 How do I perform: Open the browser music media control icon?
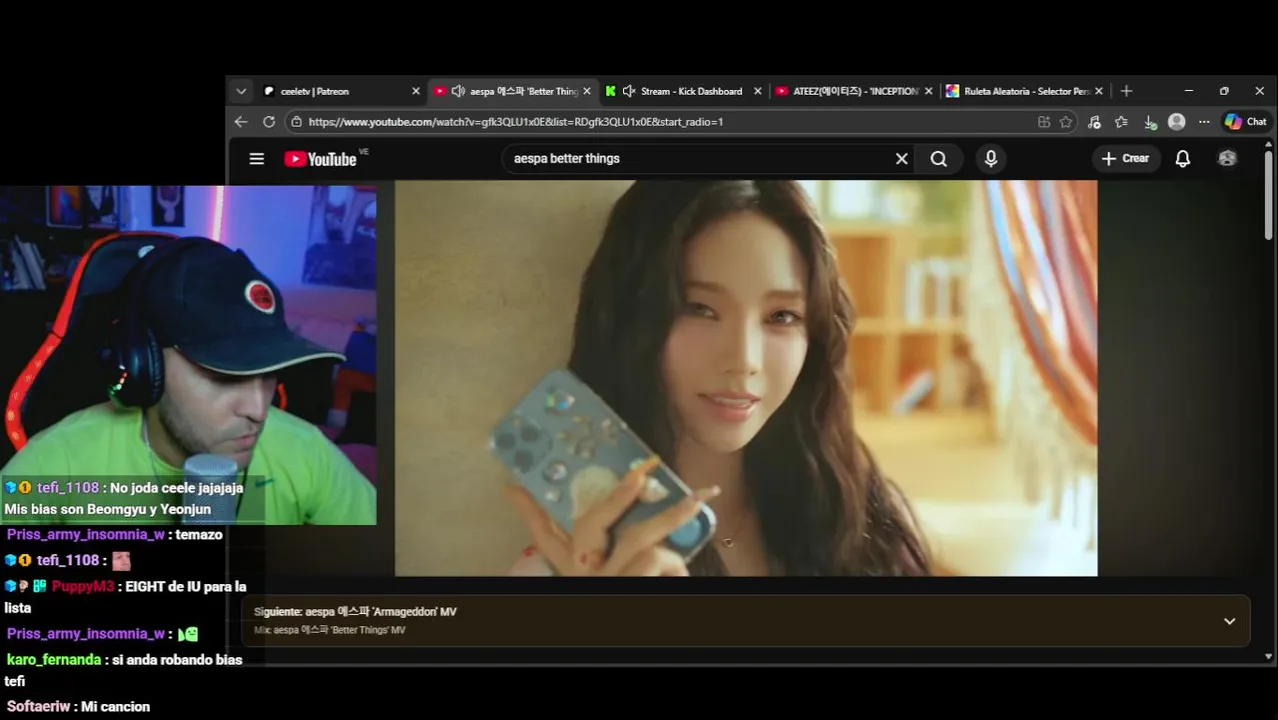(1094, 122)
